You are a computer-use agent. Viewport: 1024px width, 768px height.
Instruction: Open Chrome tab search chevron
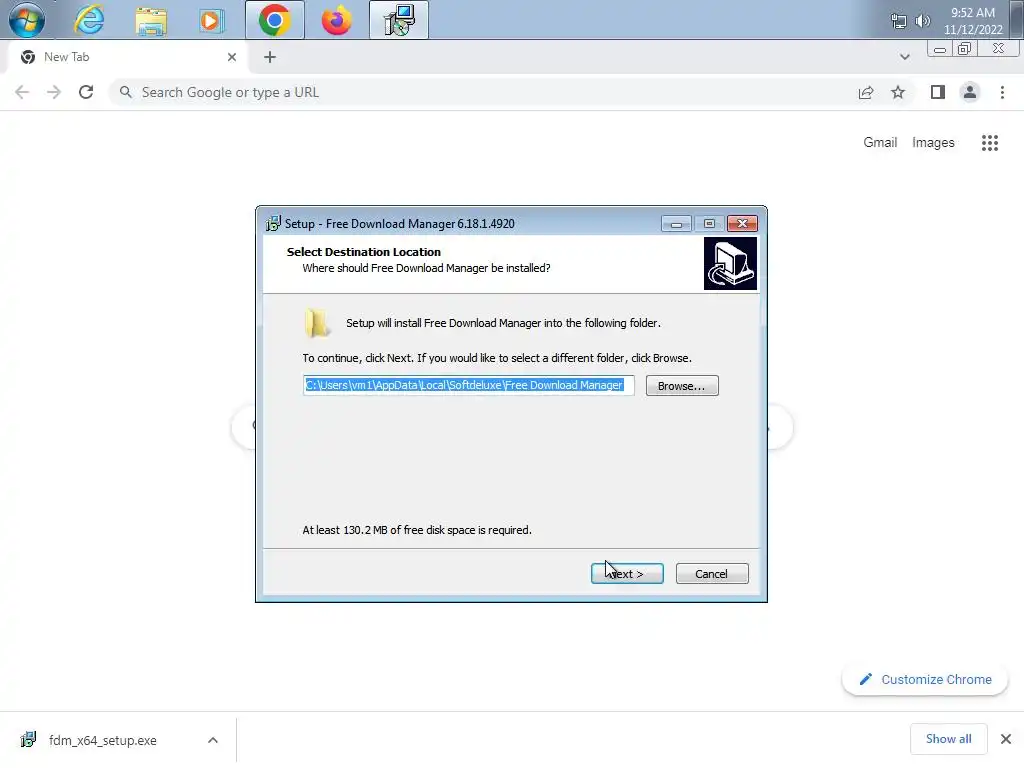[904, 57]
